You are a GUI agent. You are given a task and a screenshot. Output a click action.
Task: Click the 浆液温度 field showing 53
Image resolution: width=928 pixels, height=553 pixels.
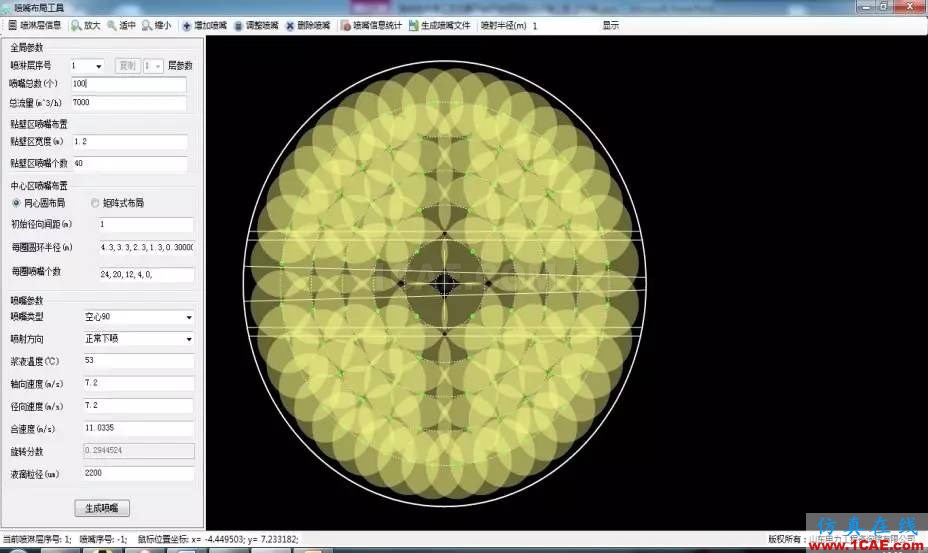point(138,361)
